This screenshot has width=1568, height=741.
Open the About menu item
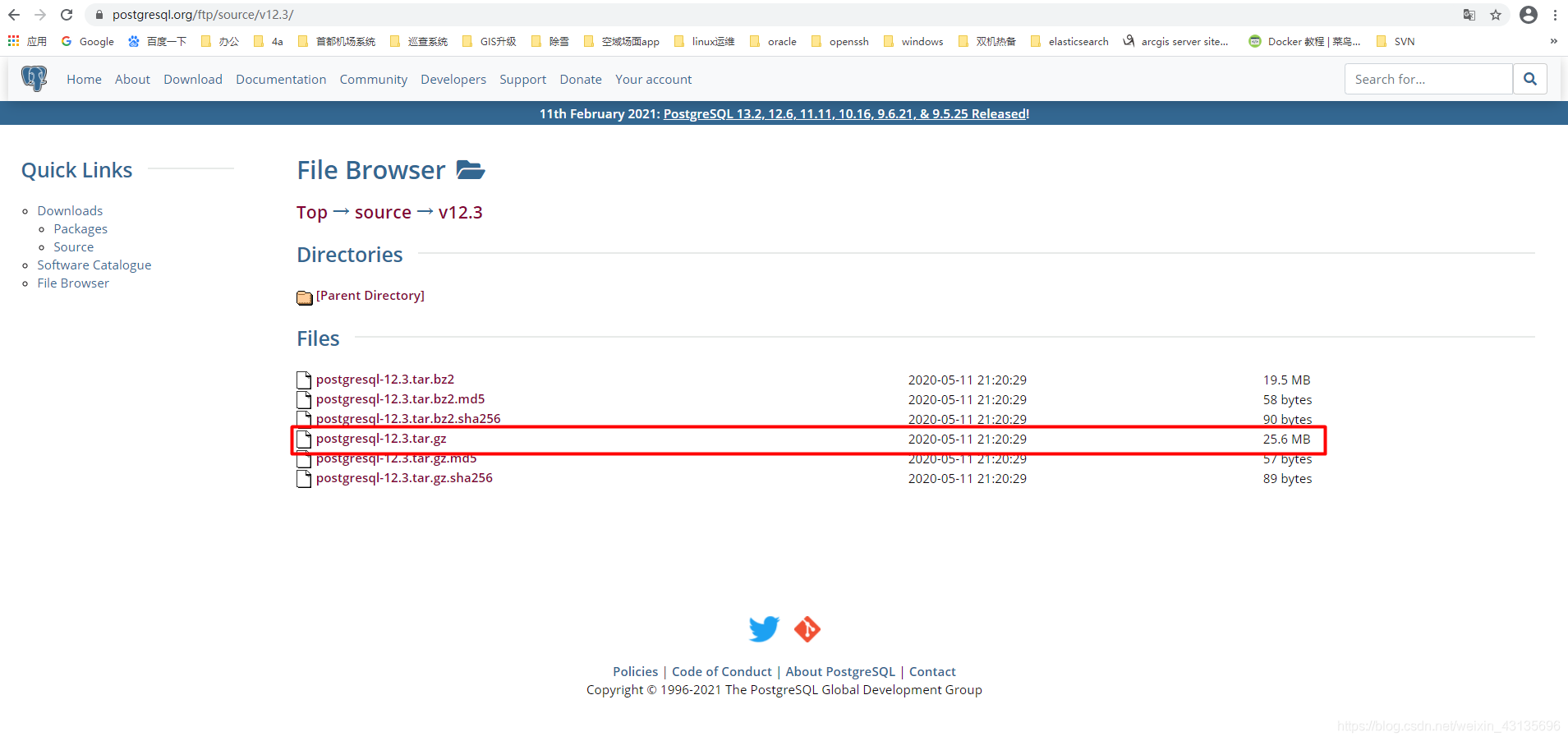click(132, 79)
